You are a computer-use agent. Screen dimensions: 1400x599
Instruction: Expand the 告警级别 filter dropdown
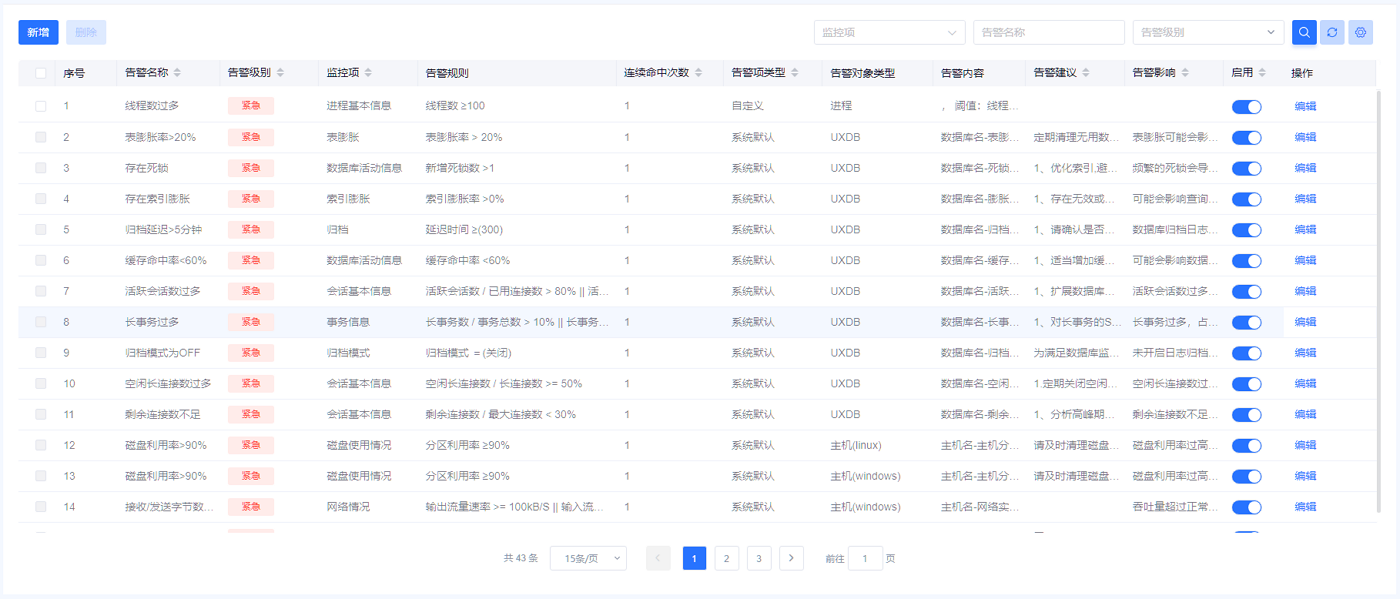[x=1207, y=32]
